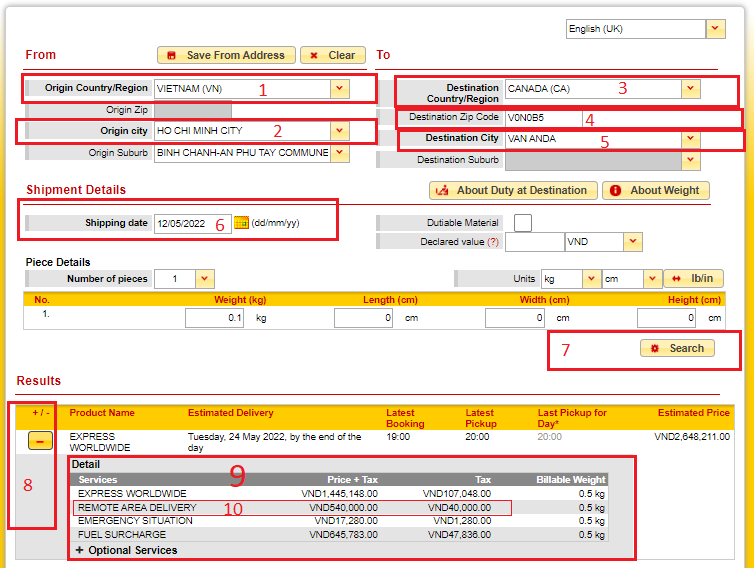
Task: Open the Destination Country/Region dropdown
Action: (x=690, y=89)
